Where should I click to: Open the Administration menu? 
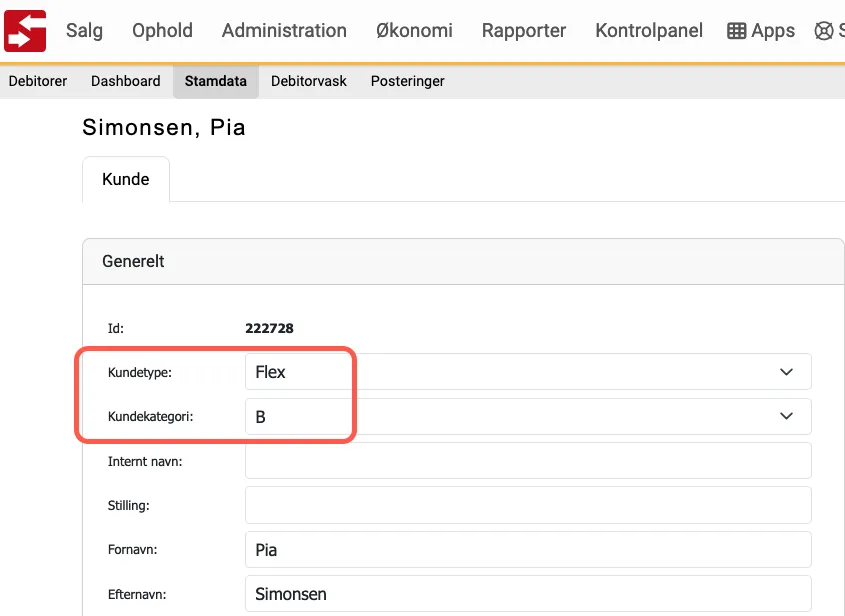coord(283,31)
